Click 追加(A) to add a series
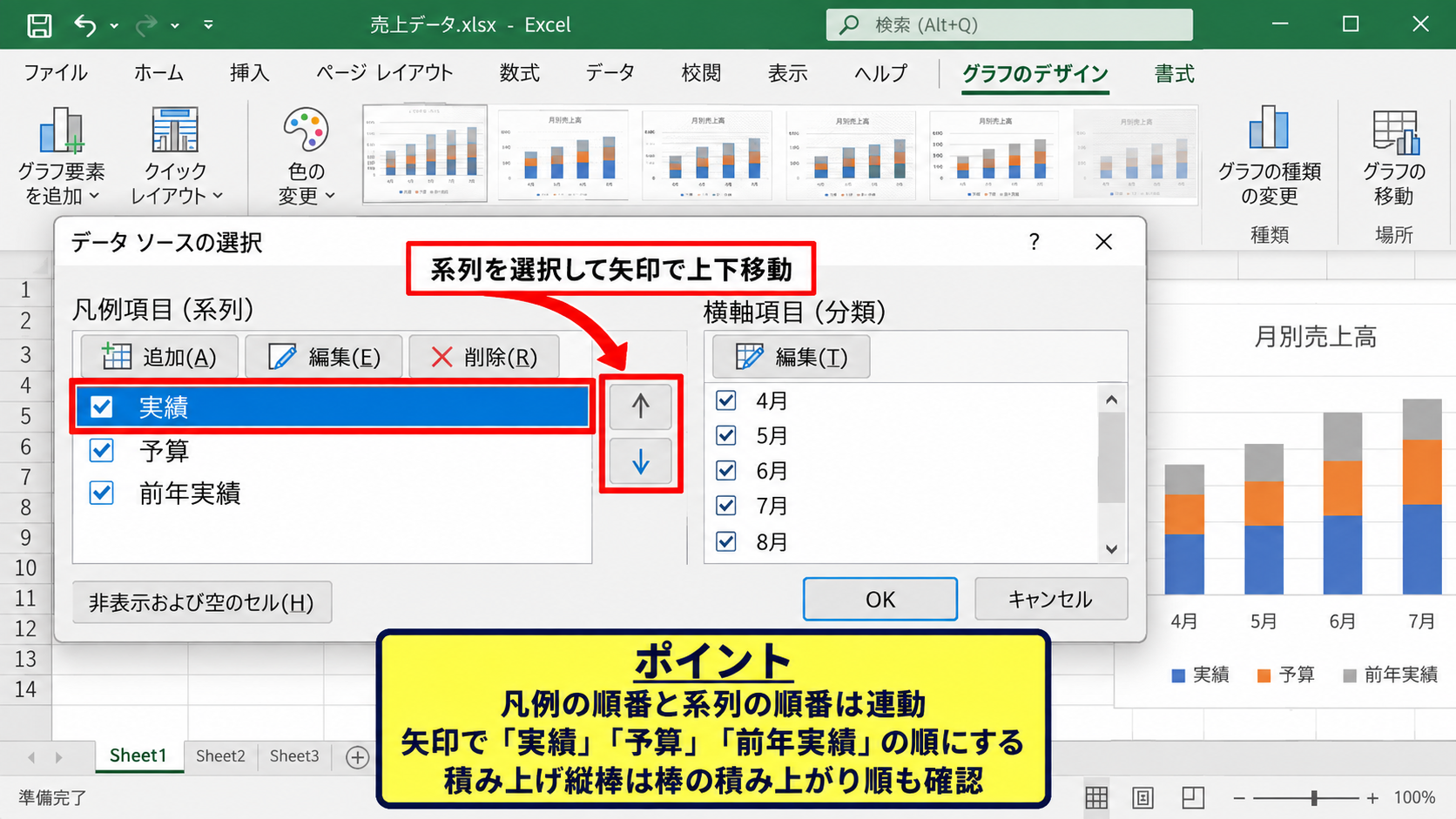The width and height of the screenshot is (1456, 819). point(159,357)
